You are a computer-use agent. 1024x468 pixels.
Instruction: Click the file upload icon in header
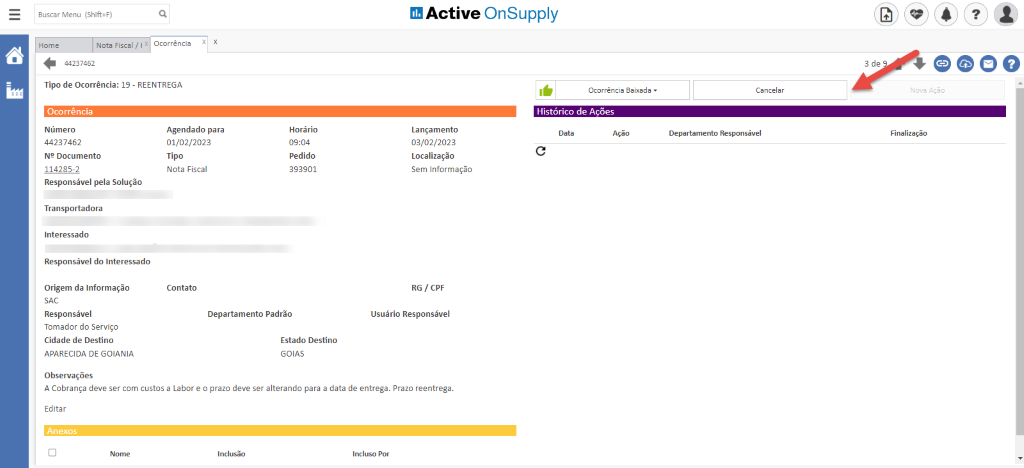[885, 14]
